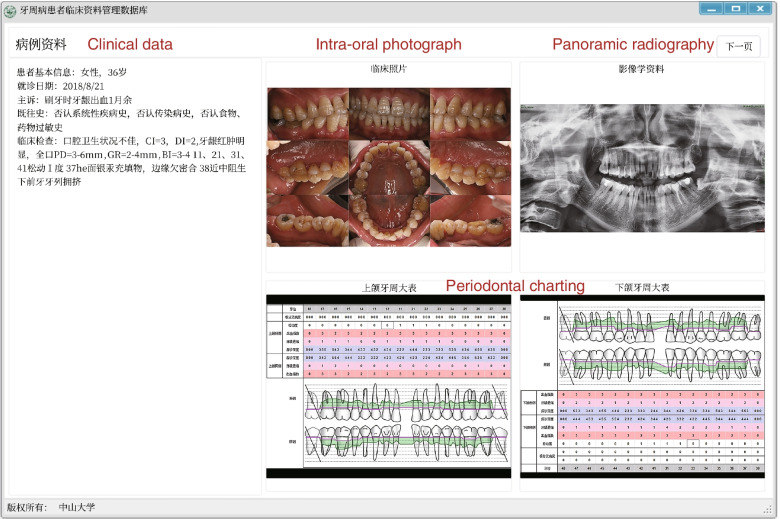Maximize the database window
Viewport: 780px width, 519px height.
[736, 9]
